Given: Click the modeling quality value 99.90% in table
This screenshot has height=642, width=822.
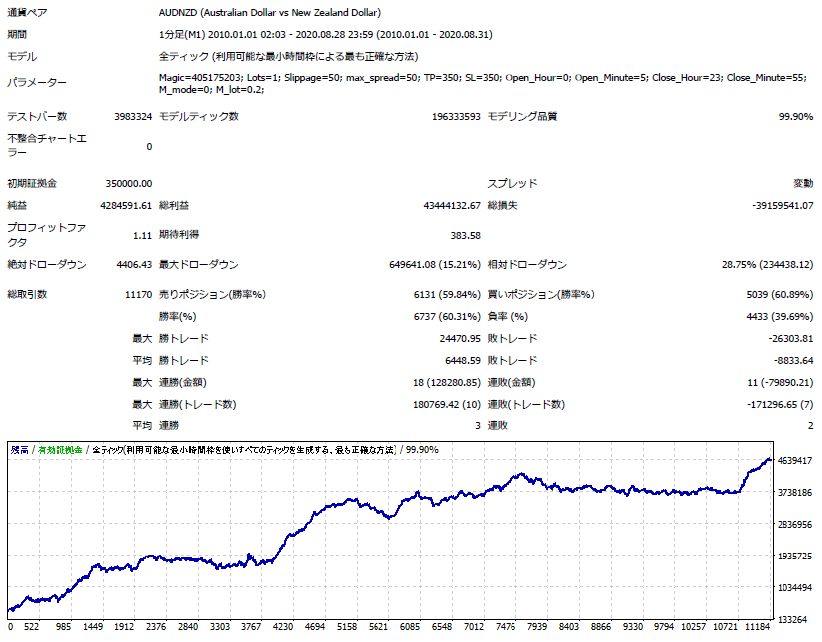Looking at the screenshot, I should pos(796,116).
